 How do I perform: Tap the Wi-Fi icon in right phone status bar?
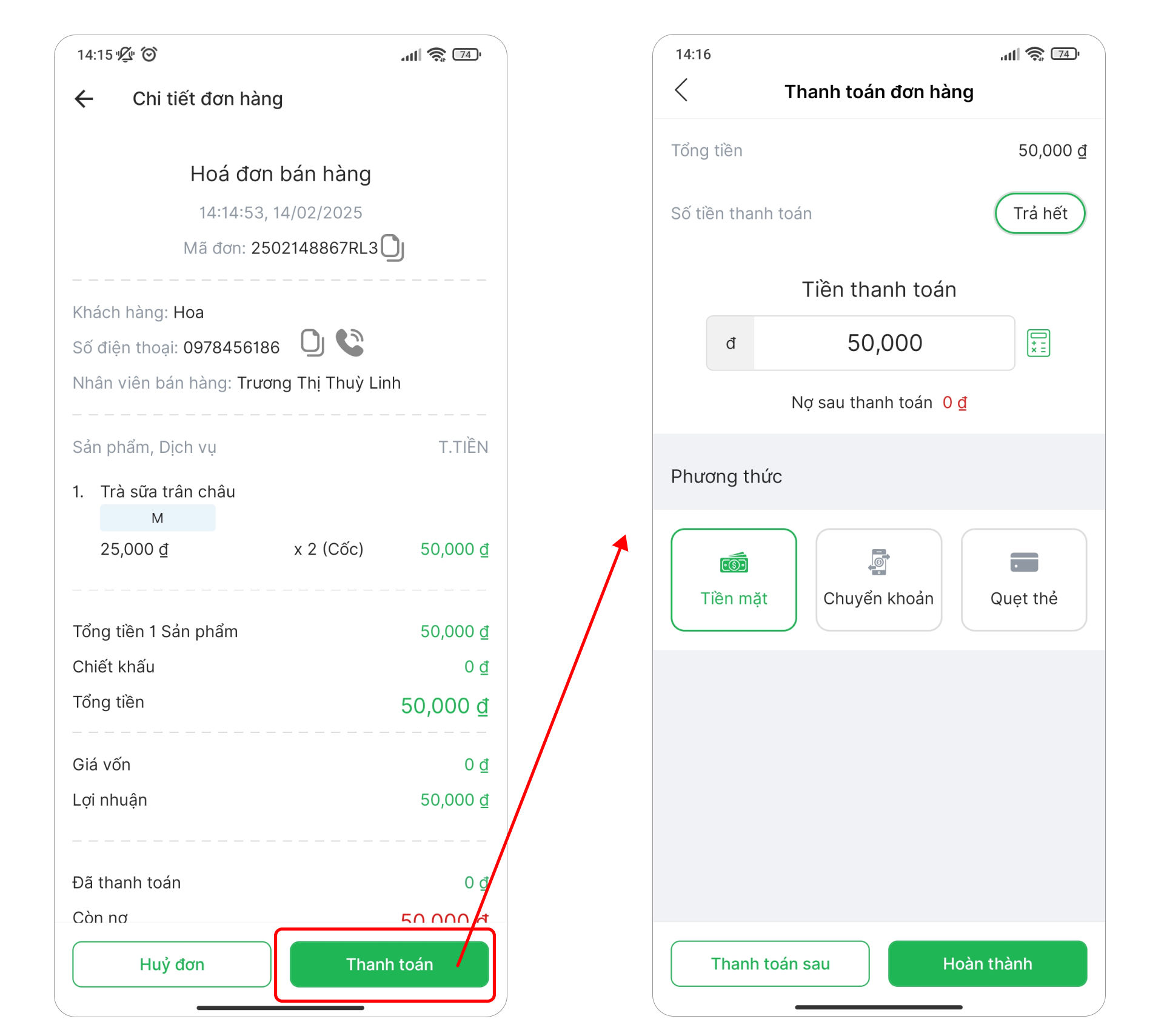pyautogui.click(x=1035, y=55)
